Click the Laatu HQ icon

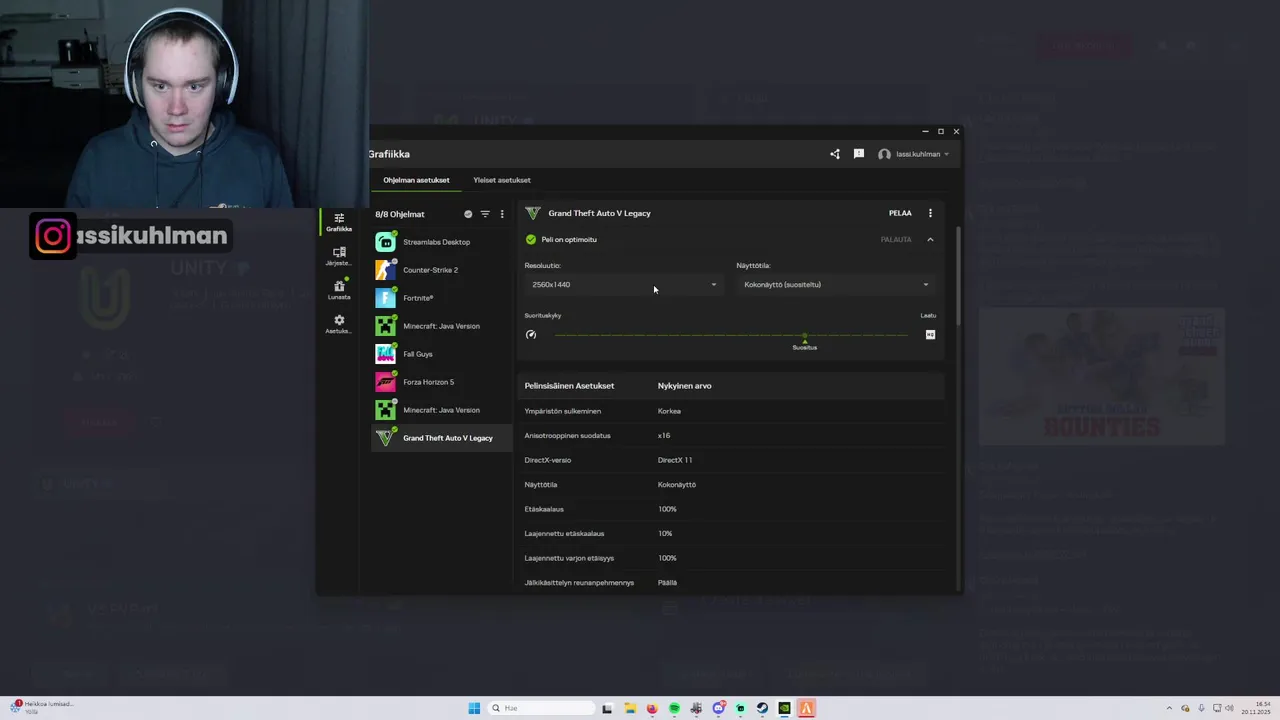click(x=930, y=335)
